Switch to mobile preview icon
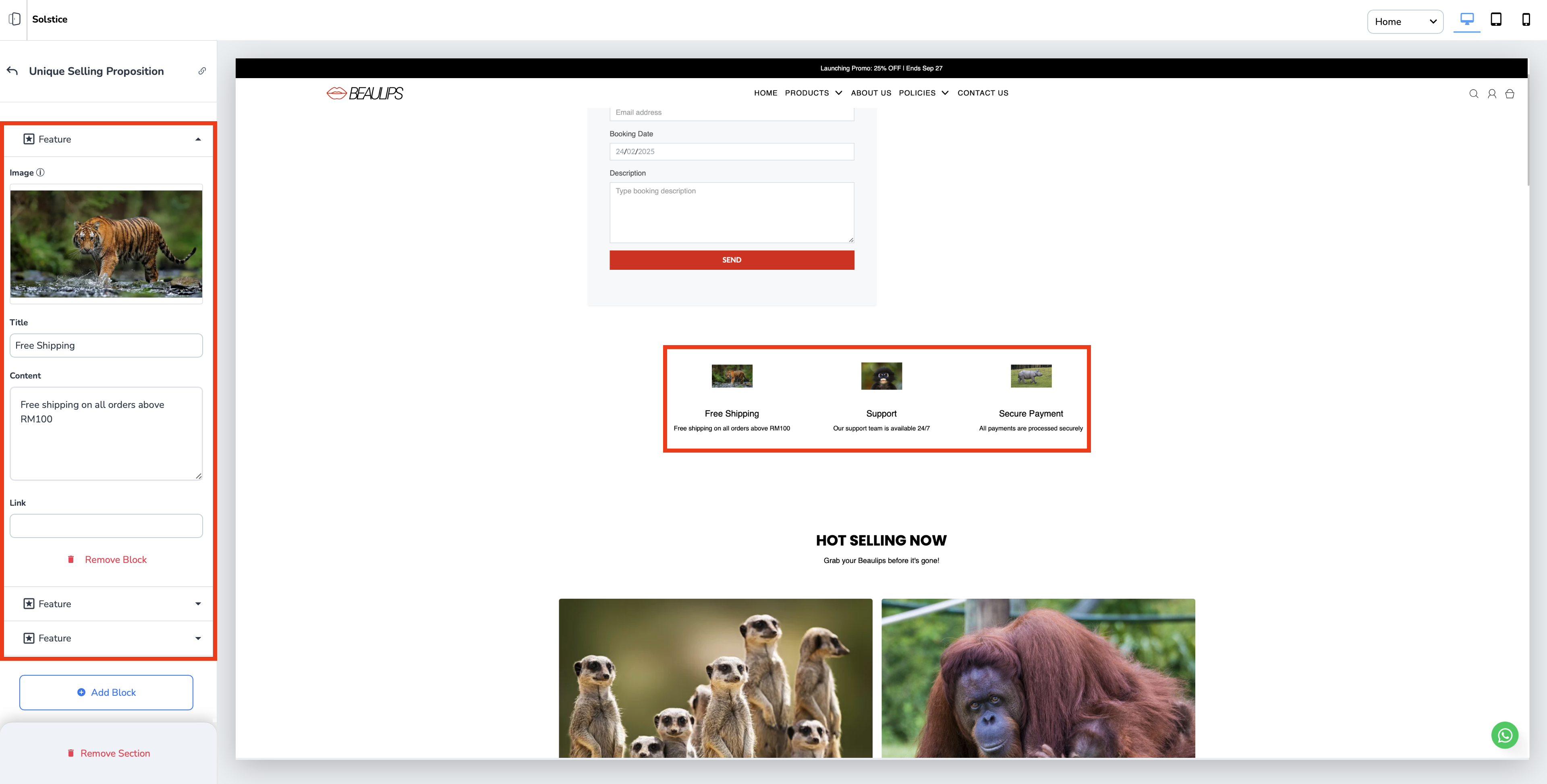Screen dimensions: 1547x784 [1525, 20]
